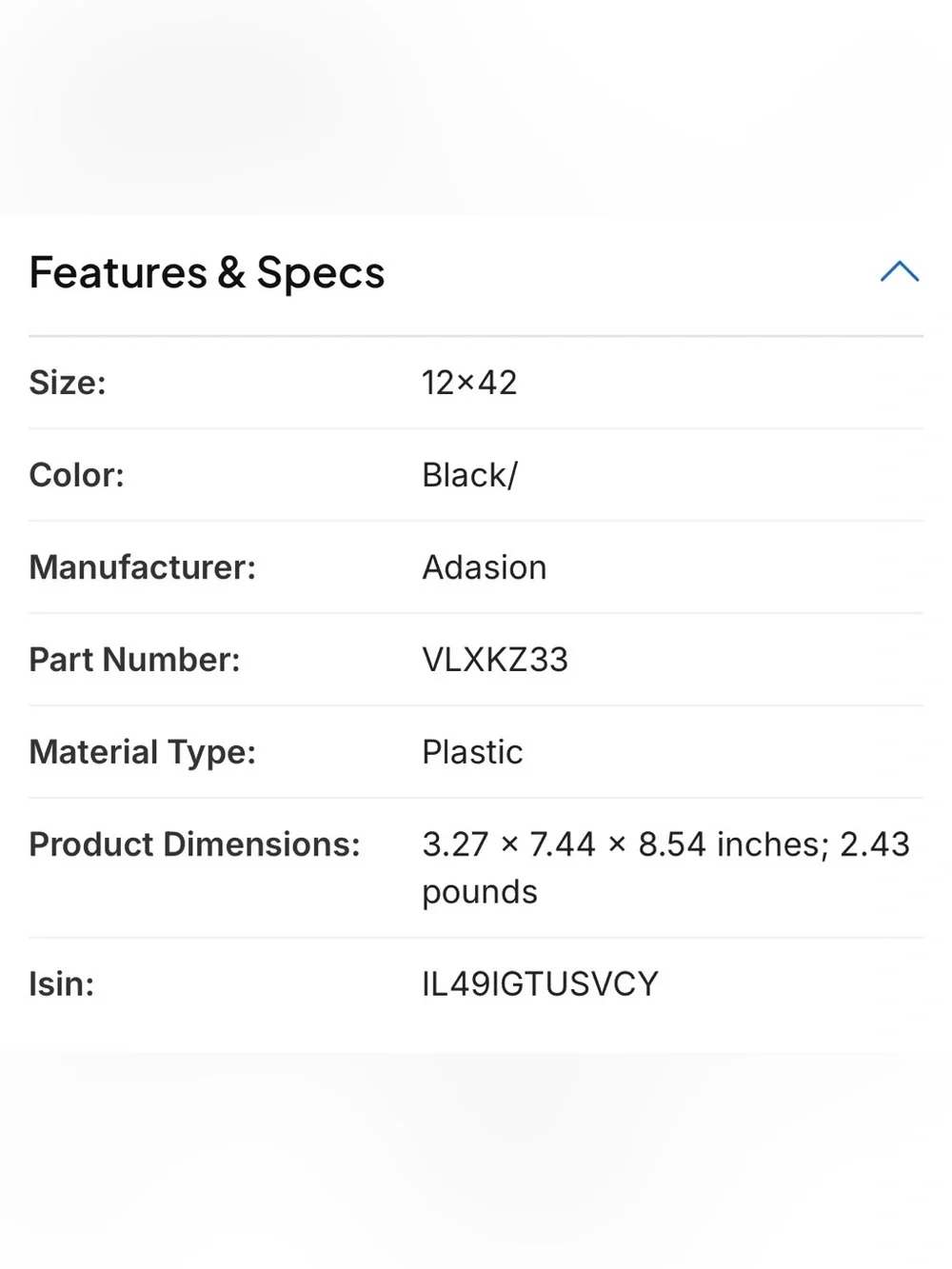Click the Black/ color value
The image size is (952, 1269).
[x=469, y=475]
